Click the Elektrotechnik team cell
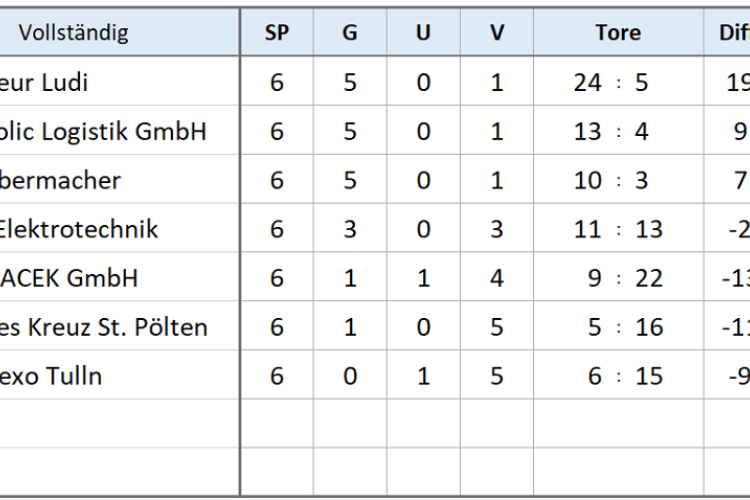Viewport: 750px width, 500px height. coord(120,228)
